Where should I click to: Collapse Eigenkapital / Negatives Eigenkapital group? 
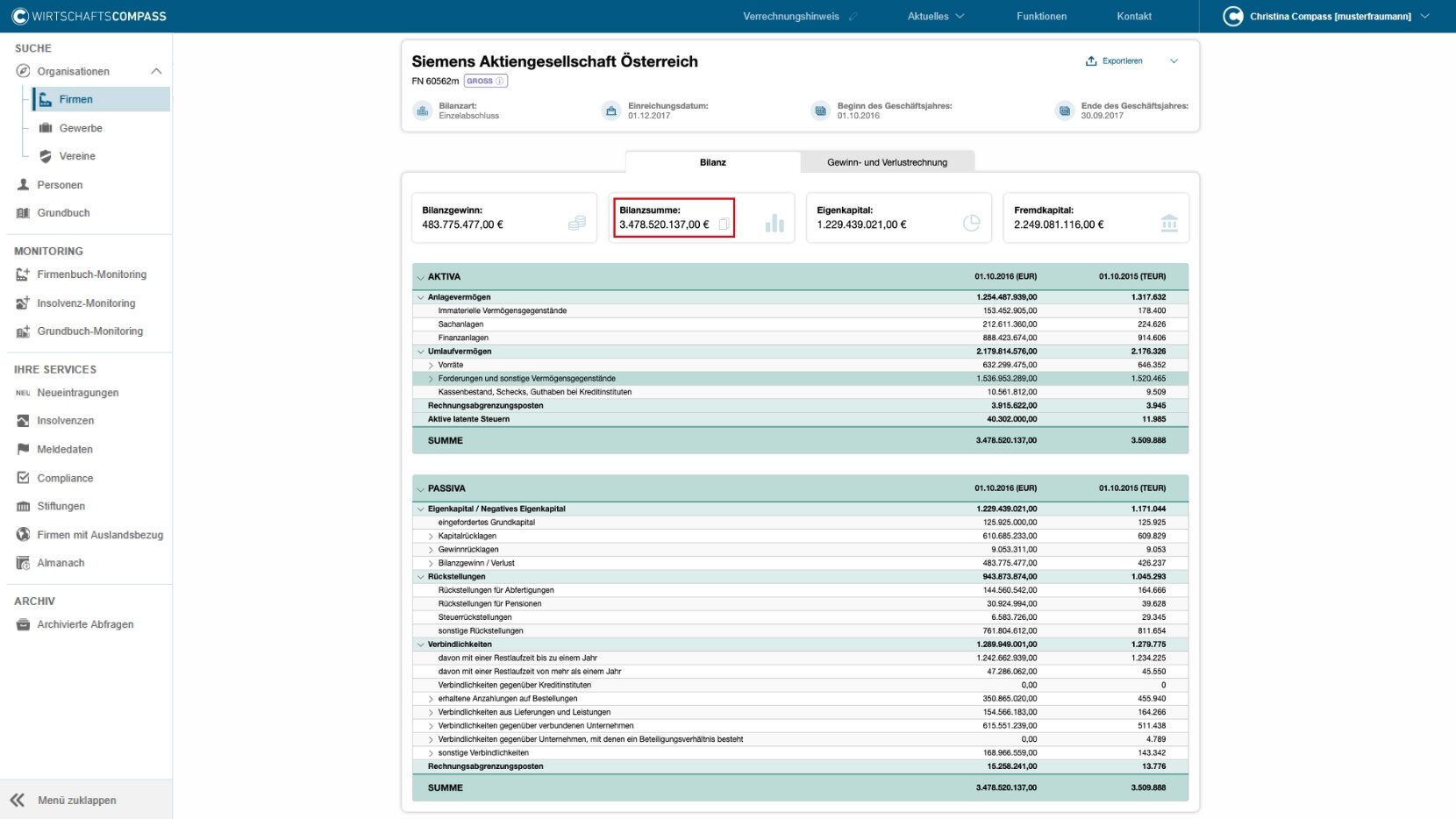(x=420, y=509)
